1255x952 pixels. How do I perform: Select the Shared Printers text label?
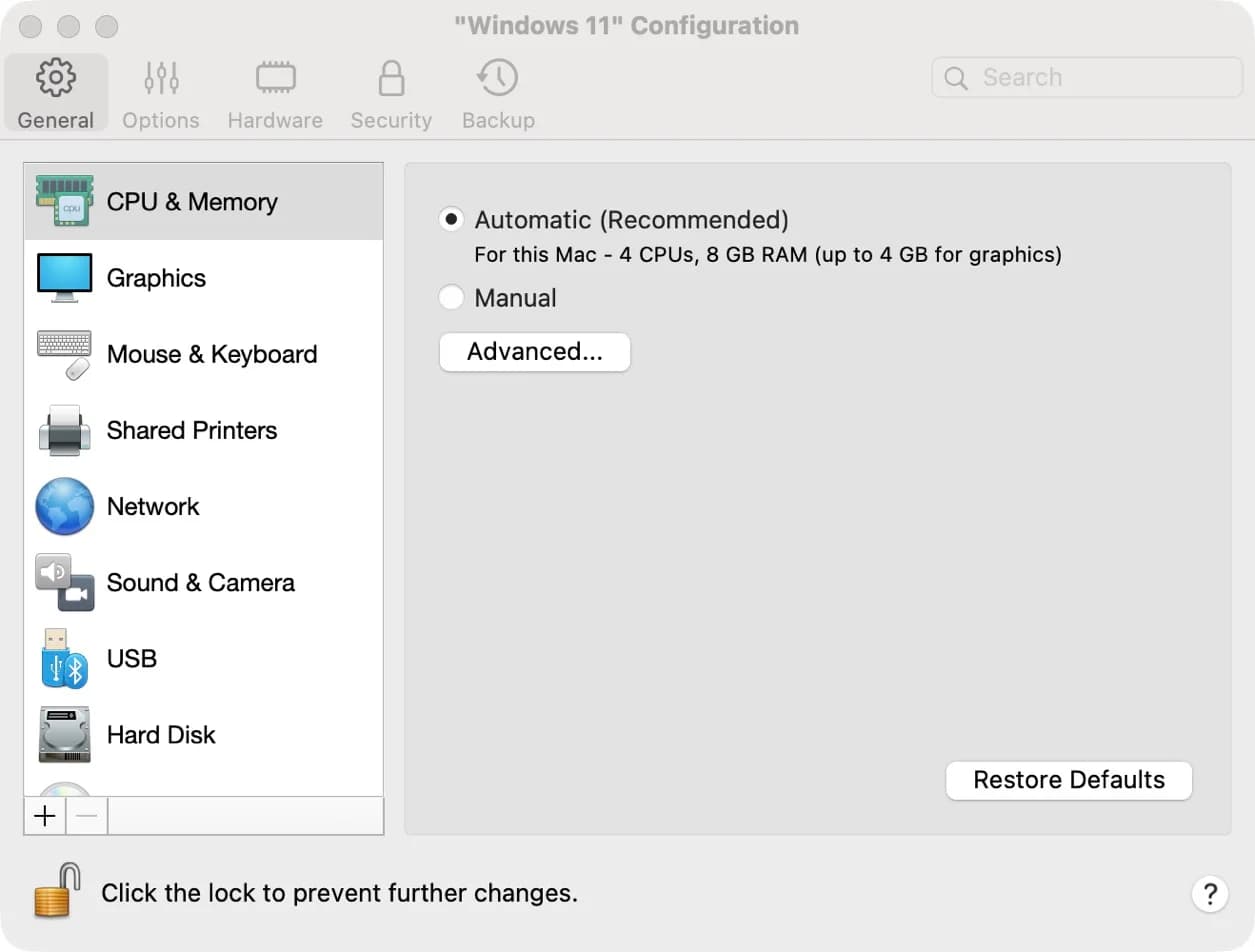(192, 430)
